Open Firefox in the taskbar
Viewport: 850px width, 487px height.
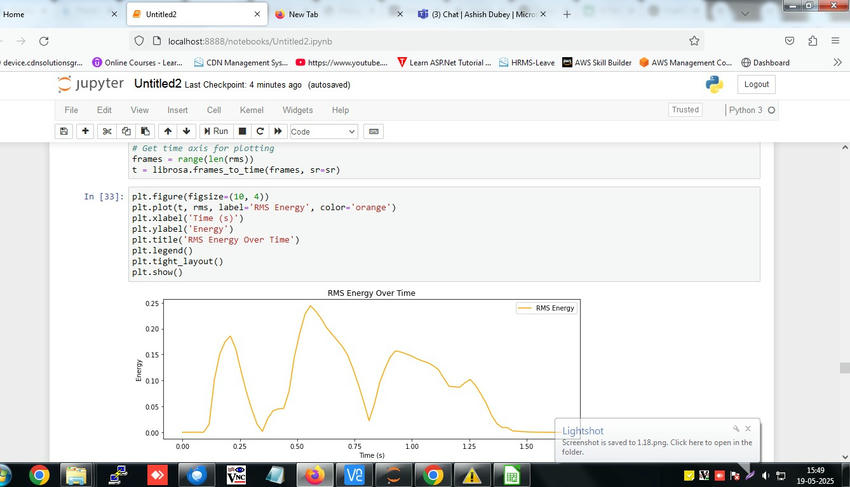[x=314, y=476]
